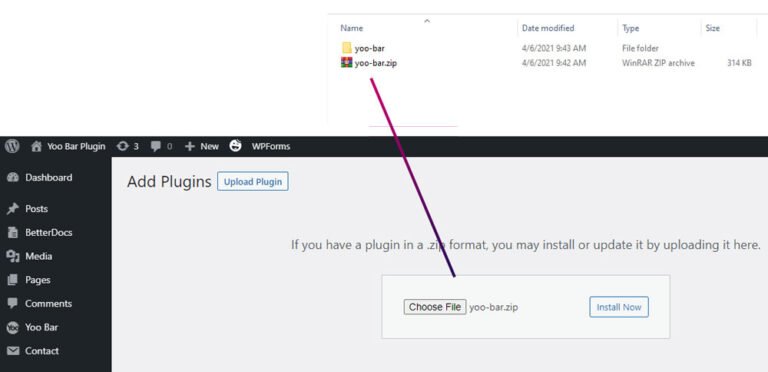768x372 pixels.
Task: Click the WordPress logo icon in admin bar
Action: tap(12, 146)
